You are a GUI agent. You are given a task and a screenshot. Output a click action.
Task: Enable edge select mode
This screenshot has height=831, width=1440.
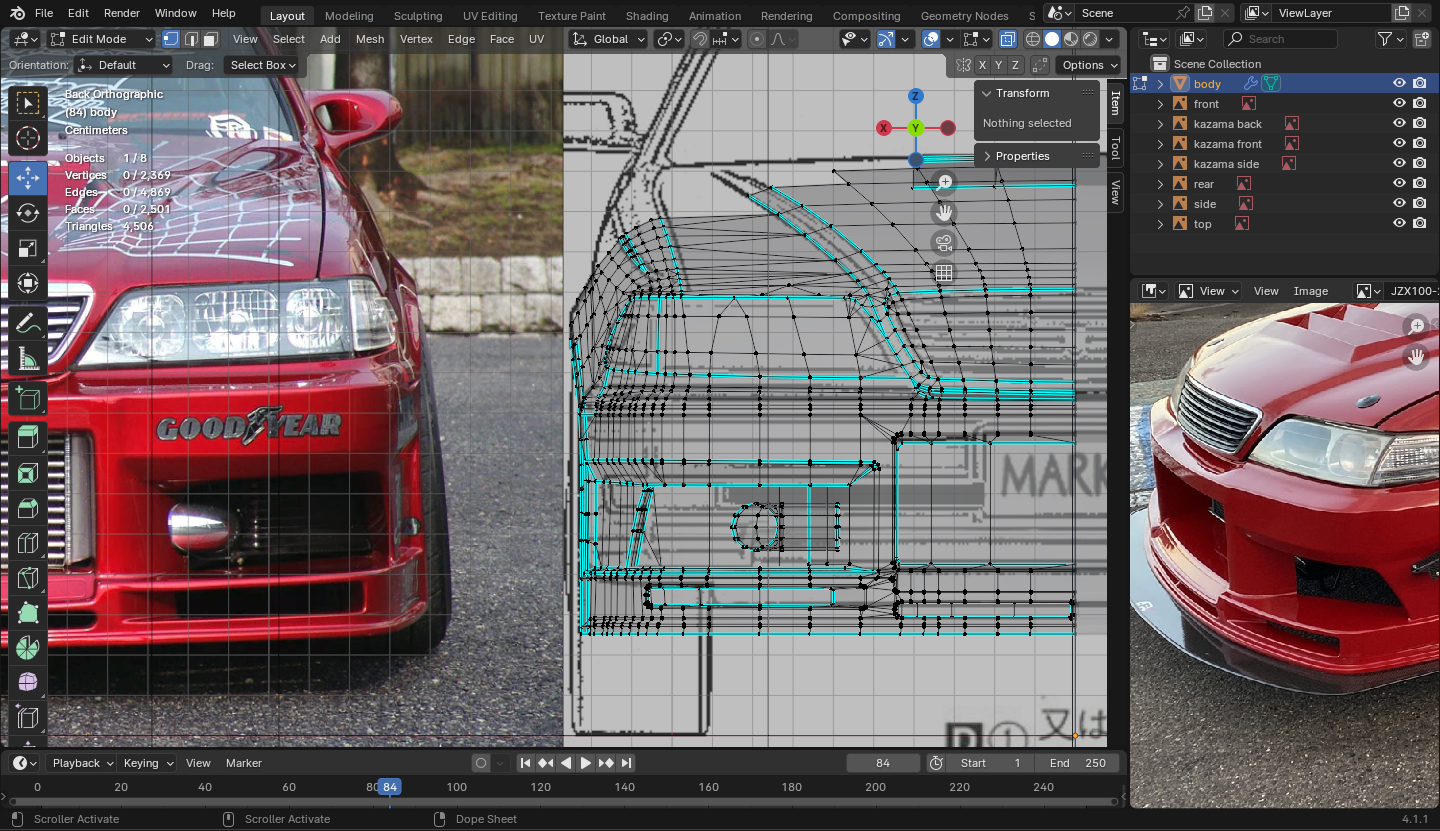pos(191,39)
